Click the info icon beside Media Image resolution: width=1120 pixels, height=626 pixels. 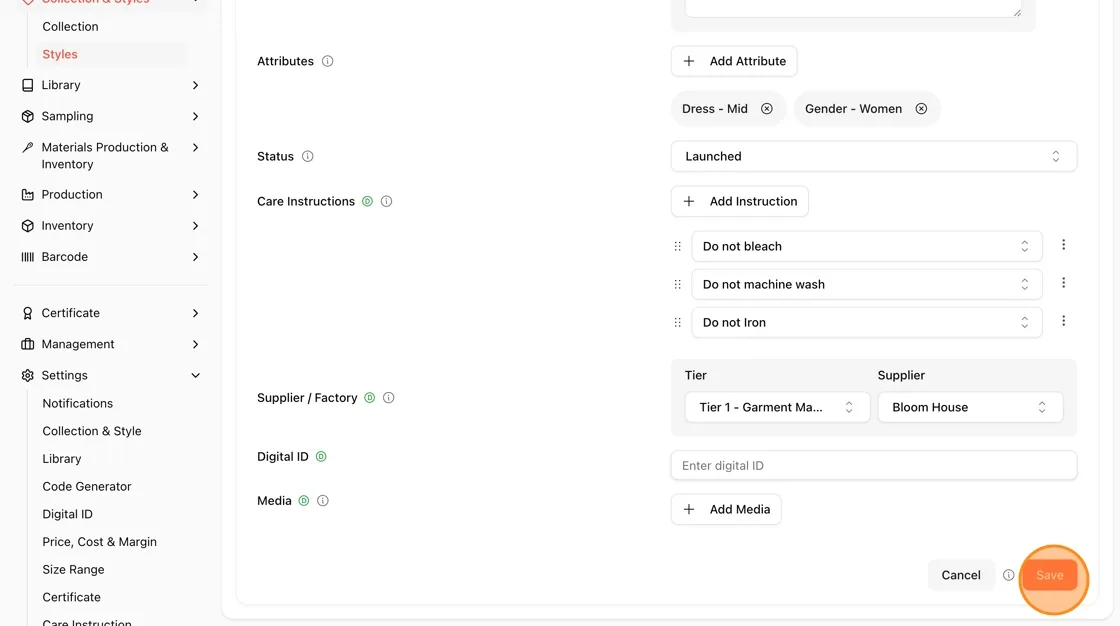click(x=323, y=501)
